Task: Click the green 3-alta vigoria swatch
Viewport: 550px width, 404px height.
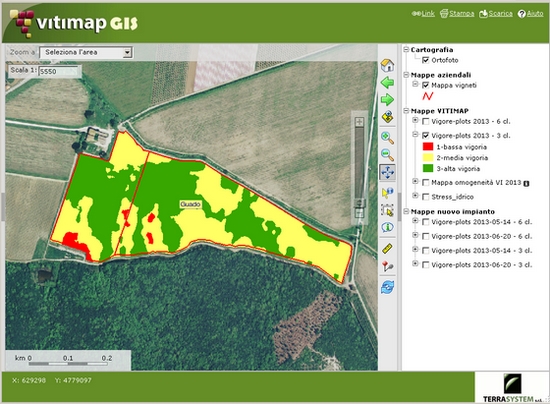Action: tap(428, 168)
